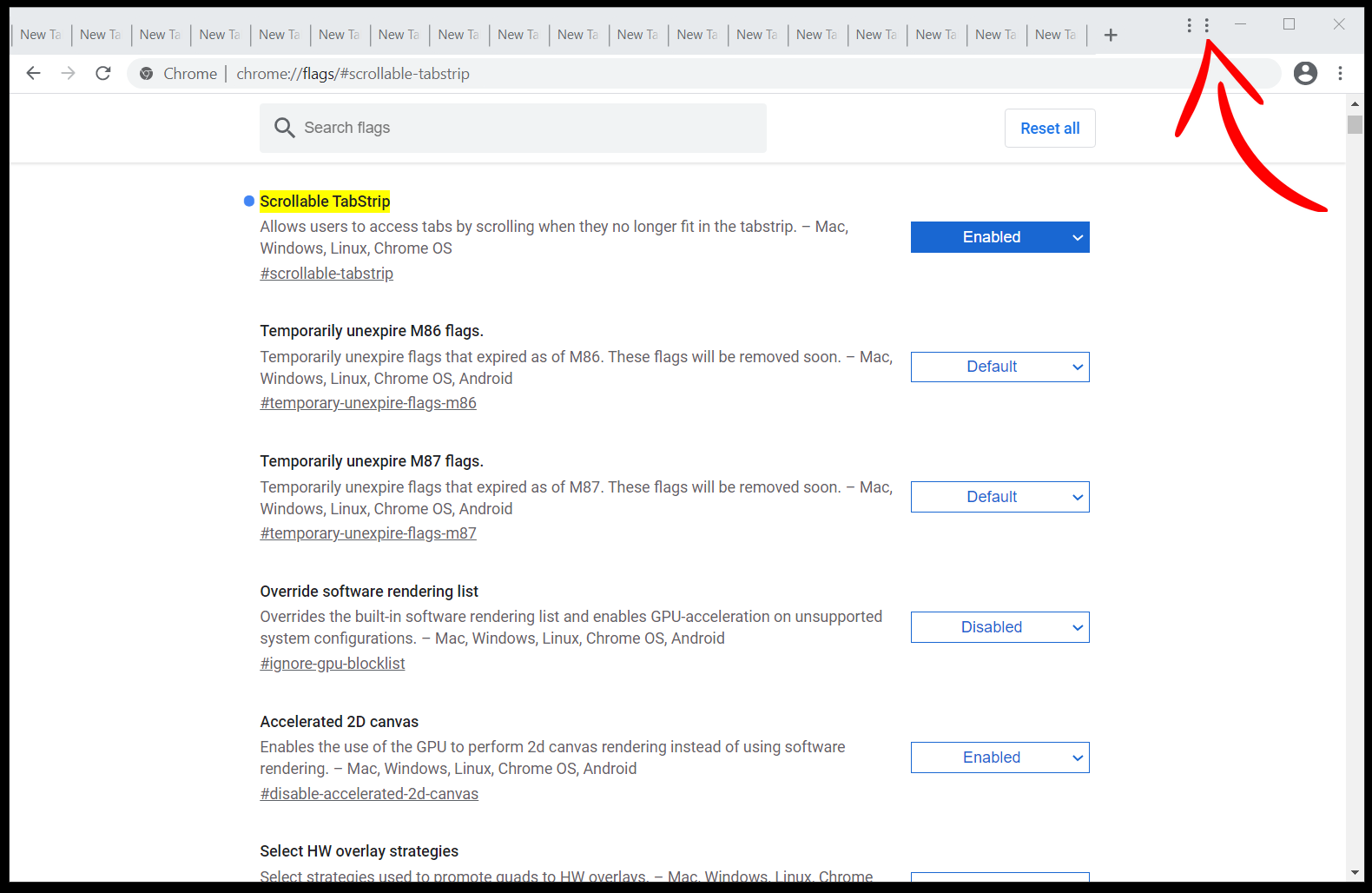
Task: Follow the #temporary-unexpire-flags-m86 link
Action: 368,403
